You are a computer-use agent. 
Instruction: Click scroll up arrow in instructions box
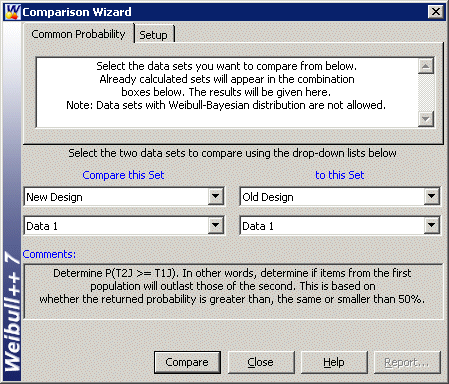(x=426, y=66)
